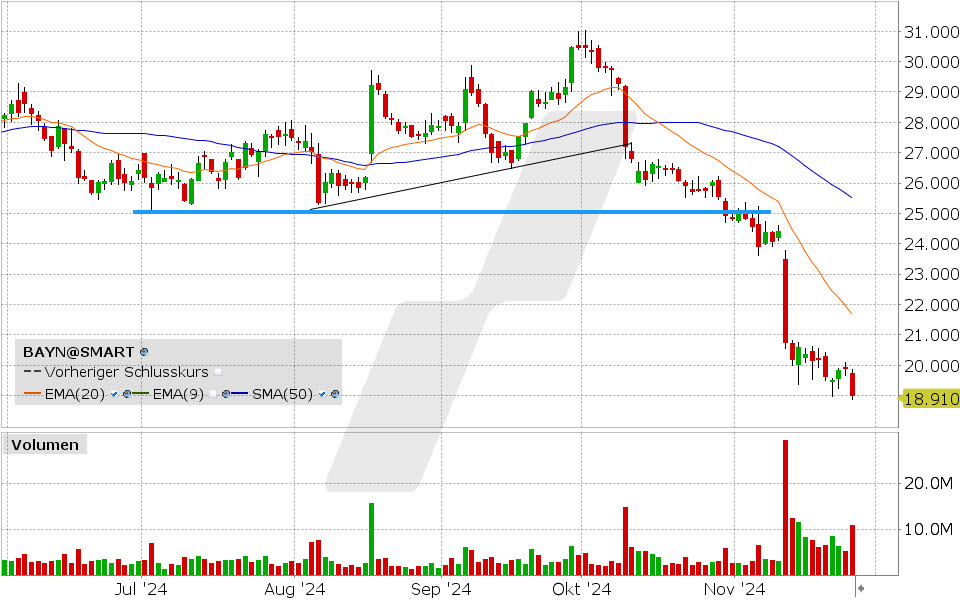The width and height of the screenshot is (960, 600).
Task: Click the 10.0M volume axis label
Action: (x=928, y=529)
